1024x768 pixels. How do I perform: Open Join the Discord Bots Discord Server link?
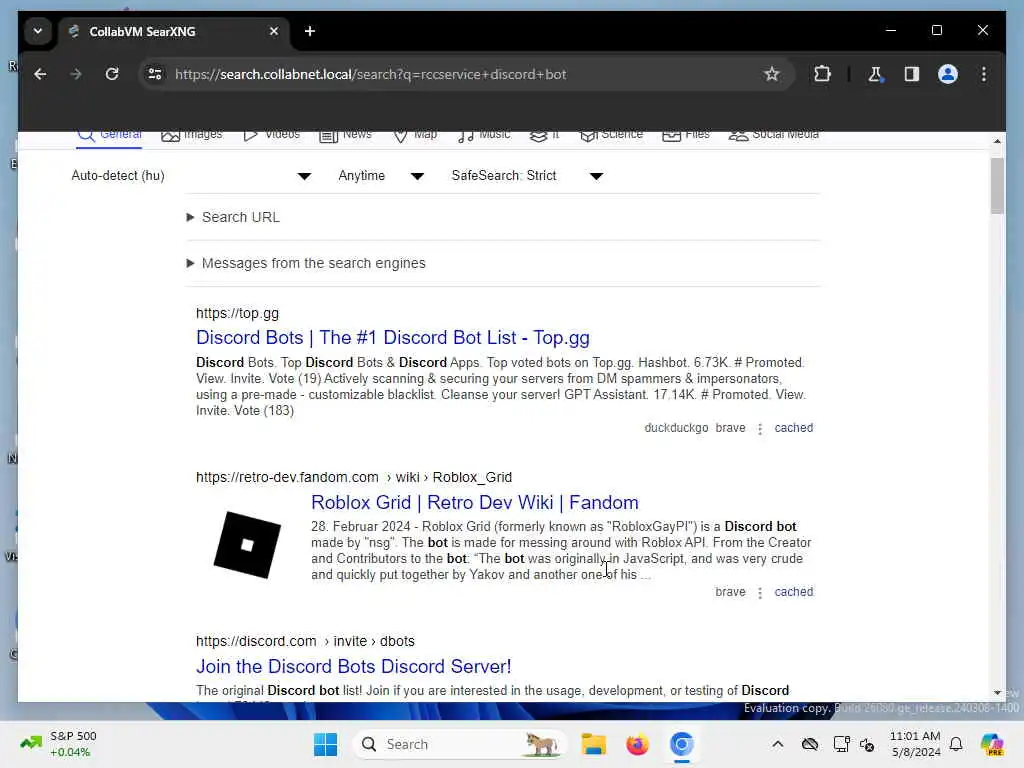point(353,666)
